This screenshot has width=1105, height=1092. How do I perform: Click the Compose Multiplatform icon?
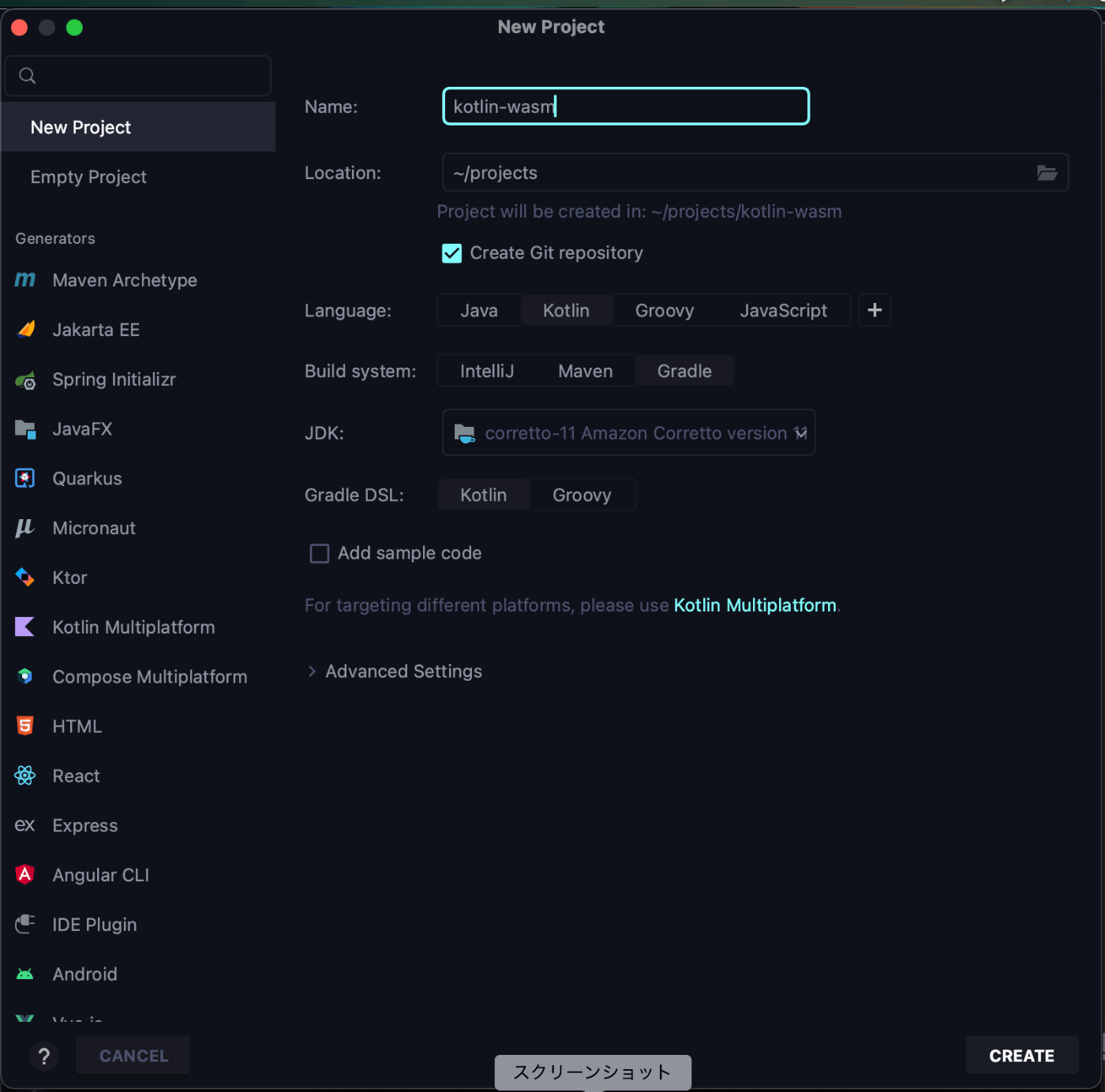pyautogui.click(x=25, y=677)
